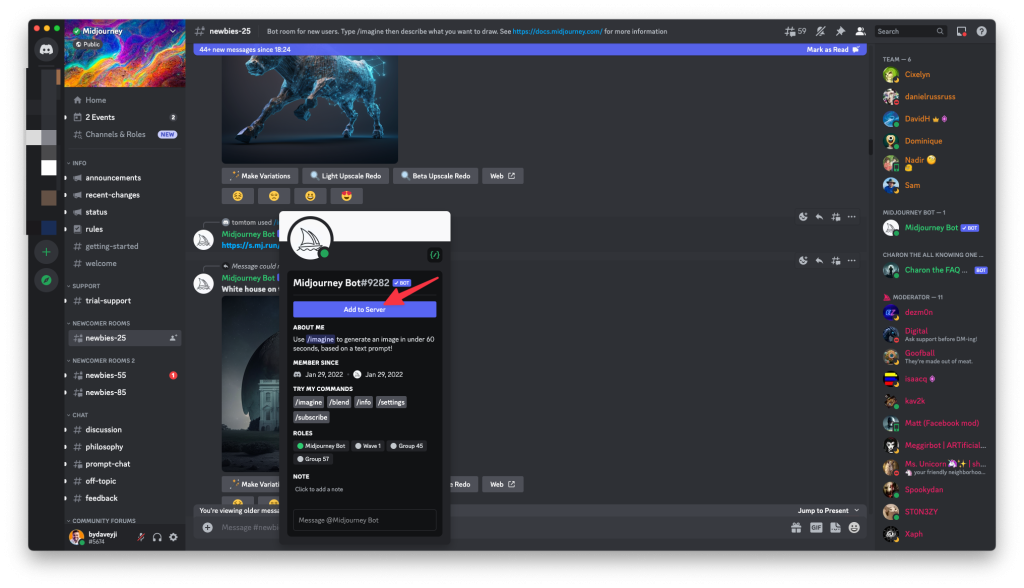The image size is (1024, 588).
Task: Click Make Variations beside Light Upscale Redo
Action: coord(261,176)
